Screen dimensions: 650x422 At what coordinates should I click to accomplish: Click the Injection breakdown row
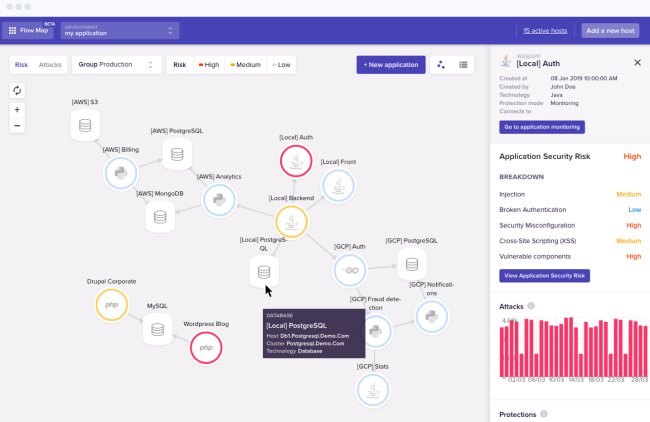click(x=570, y=194)
